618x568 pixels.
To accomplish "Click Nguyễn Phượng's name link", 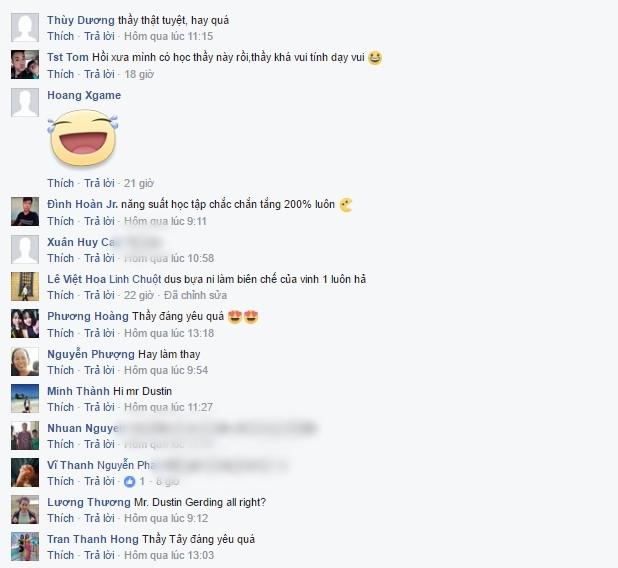I will [x=91, y=354].
